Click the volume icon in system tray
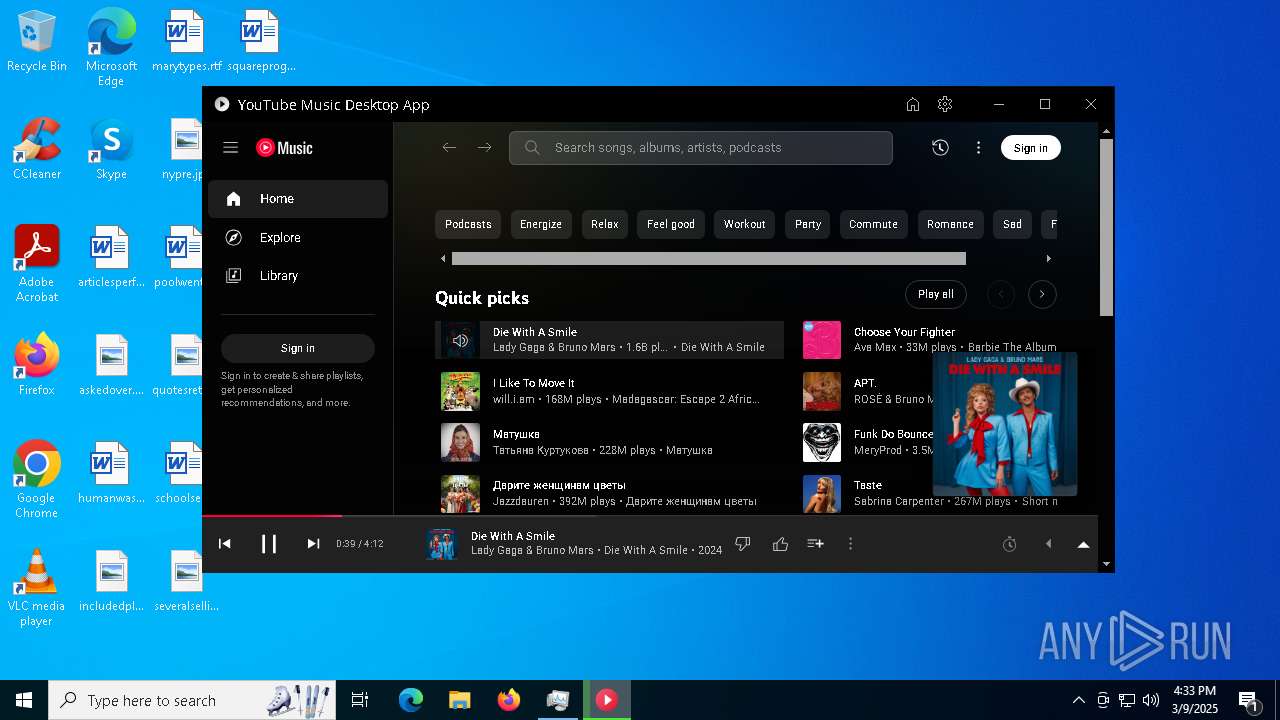This screenshot has height=720, width=1280. (1151, 700)
